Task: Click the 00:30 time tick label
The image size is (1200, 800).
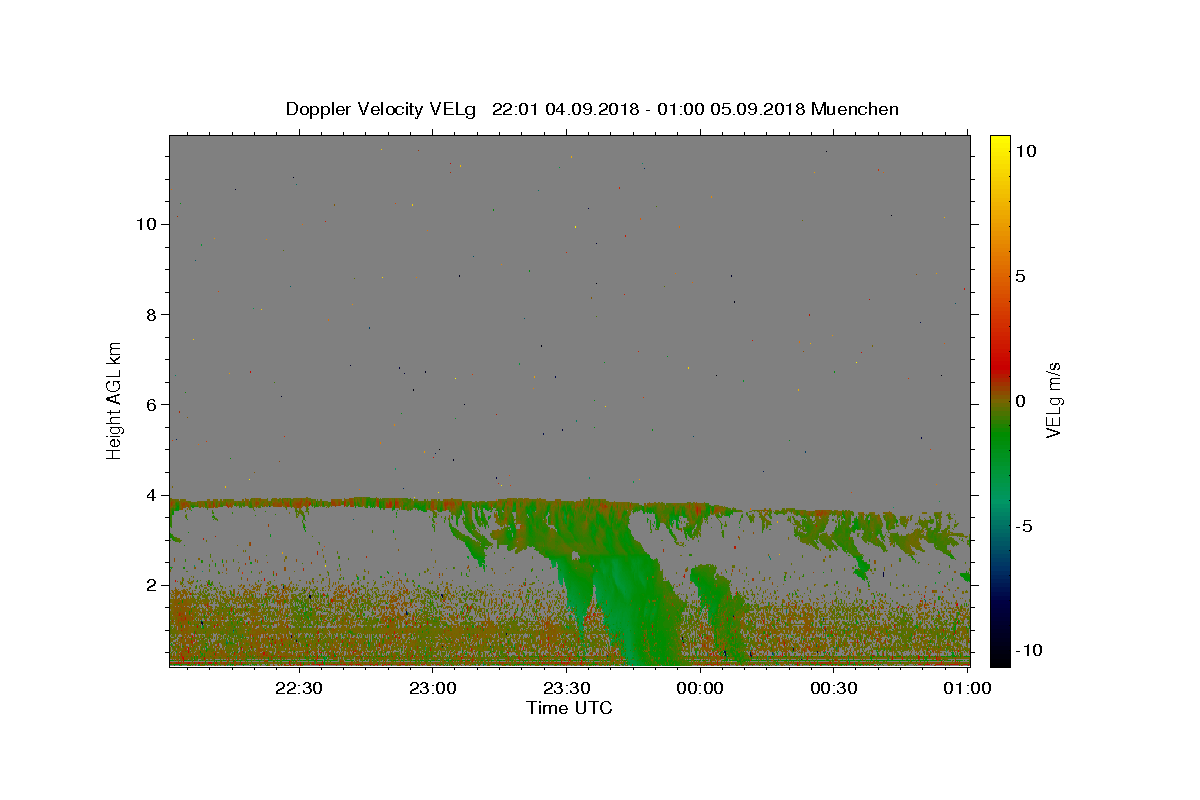Action: coord(833,689)
